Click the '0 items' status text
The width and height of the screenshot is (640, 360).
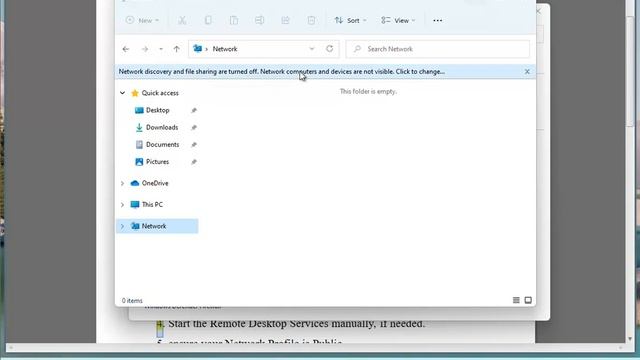pyautogui.click(x=132, y=301)
